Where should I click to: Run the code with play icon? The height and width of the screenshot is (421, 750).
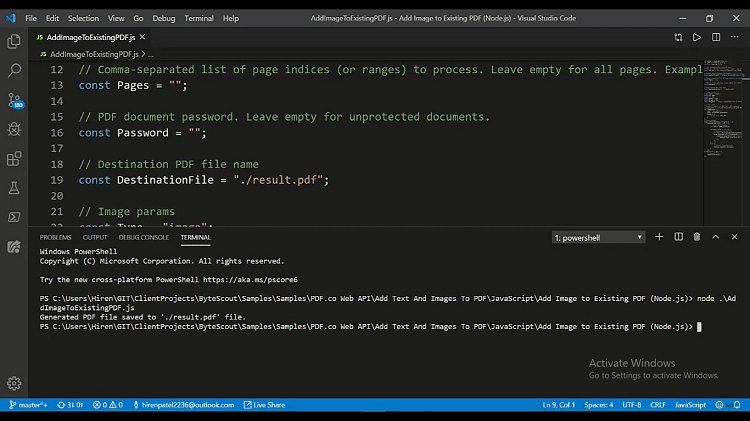point(697,37)
